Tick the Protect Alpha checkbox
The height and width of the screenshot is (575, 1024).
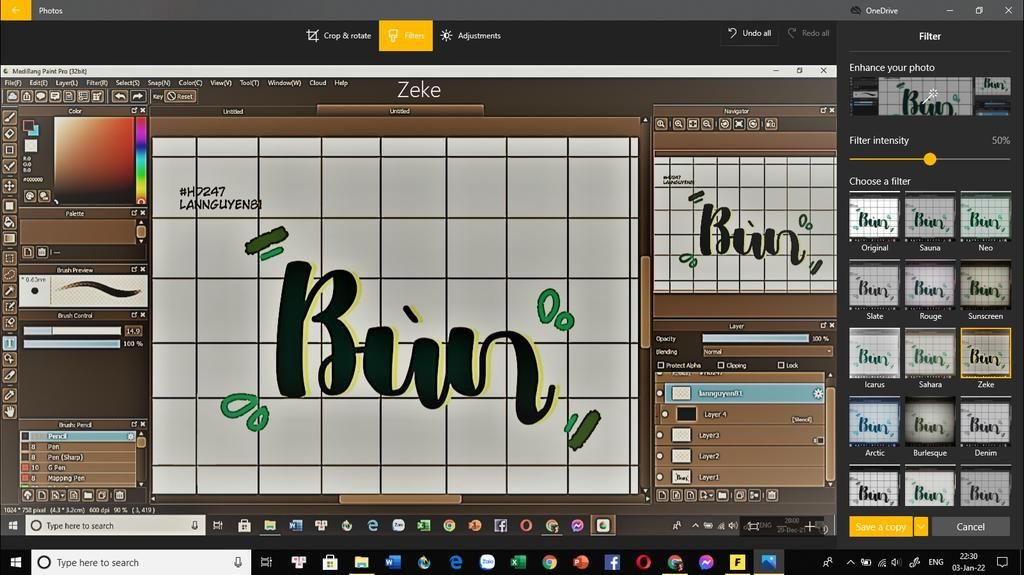point(661,365)
